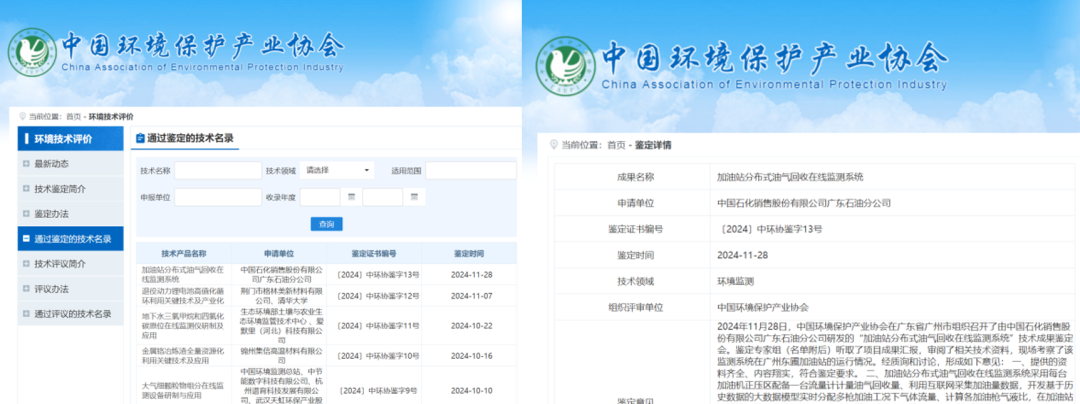Expand the plus icon beside 技术鉴定简介
Screen dimensions: 1080x404
coord(26,189)
